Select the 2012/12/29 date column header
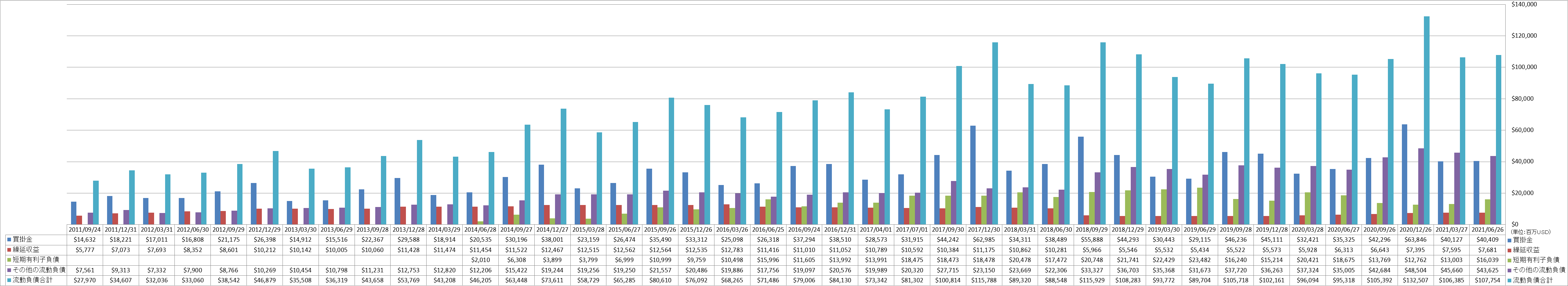 [264, 230]
